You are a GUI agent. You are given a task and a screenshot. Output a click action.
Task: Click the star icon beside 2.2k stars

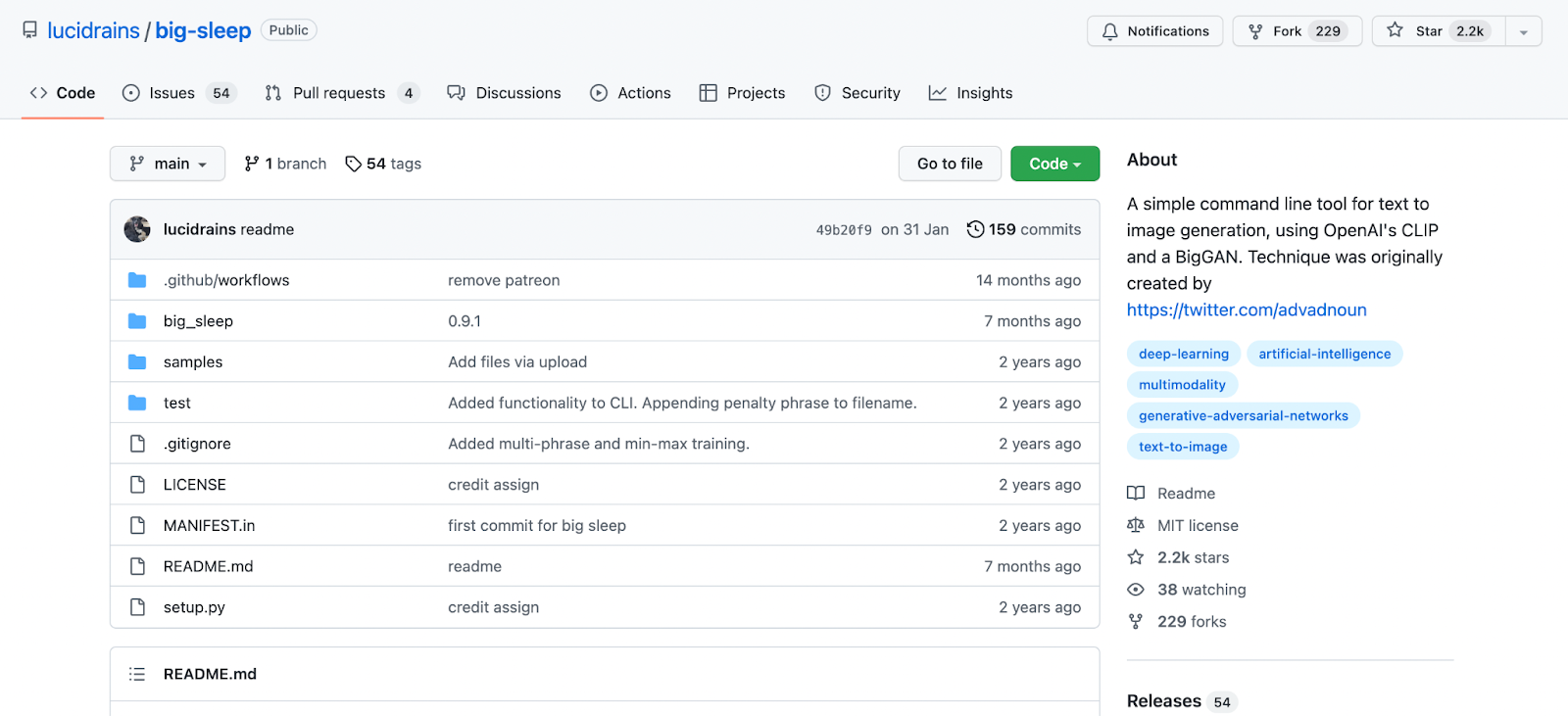click(1136, 557)
